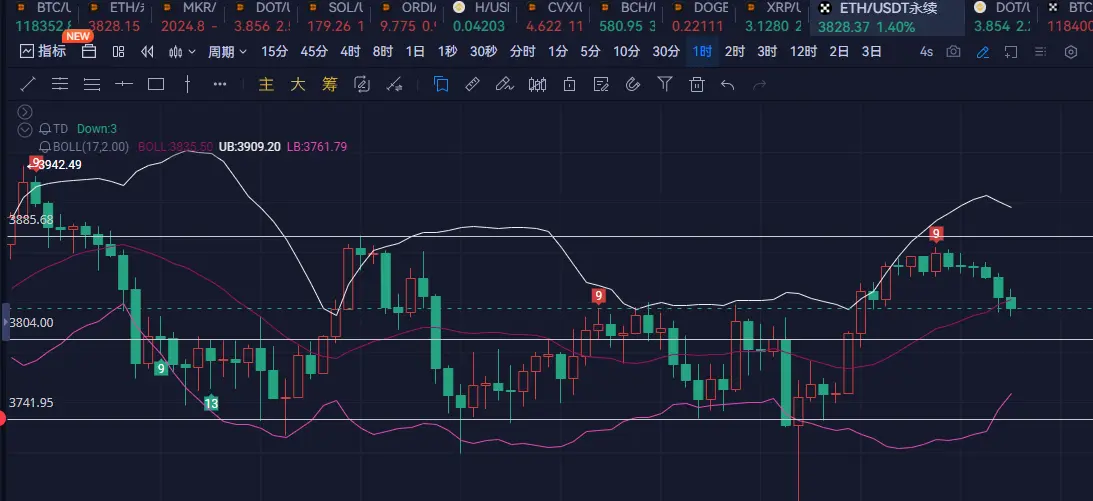The width and height of the screenshot is (1093, 501).
Task: Toggle the blue bookmark annotation icon
Action: point(441,84)
